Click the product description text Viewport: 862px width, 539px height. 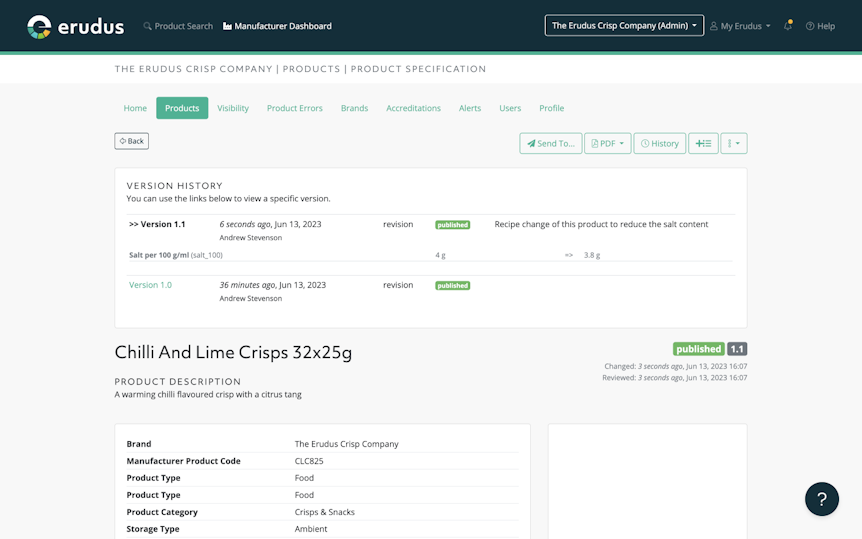208,394
